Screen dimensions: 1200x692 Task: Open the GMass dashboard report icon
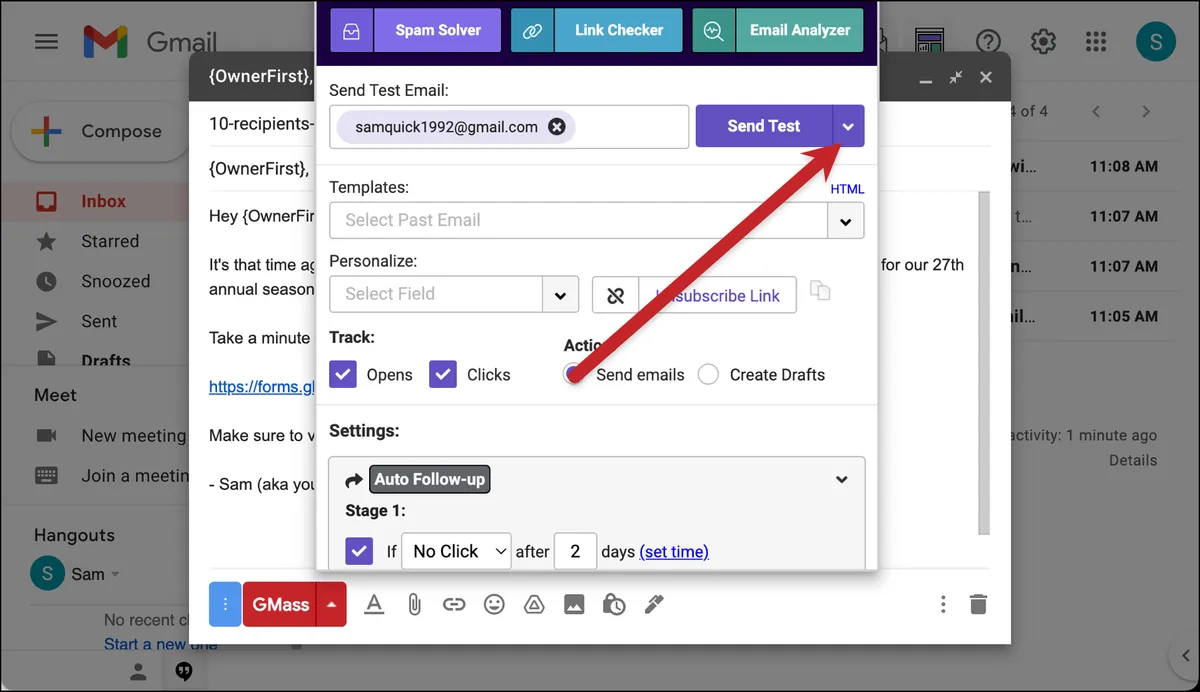(930, 42)
